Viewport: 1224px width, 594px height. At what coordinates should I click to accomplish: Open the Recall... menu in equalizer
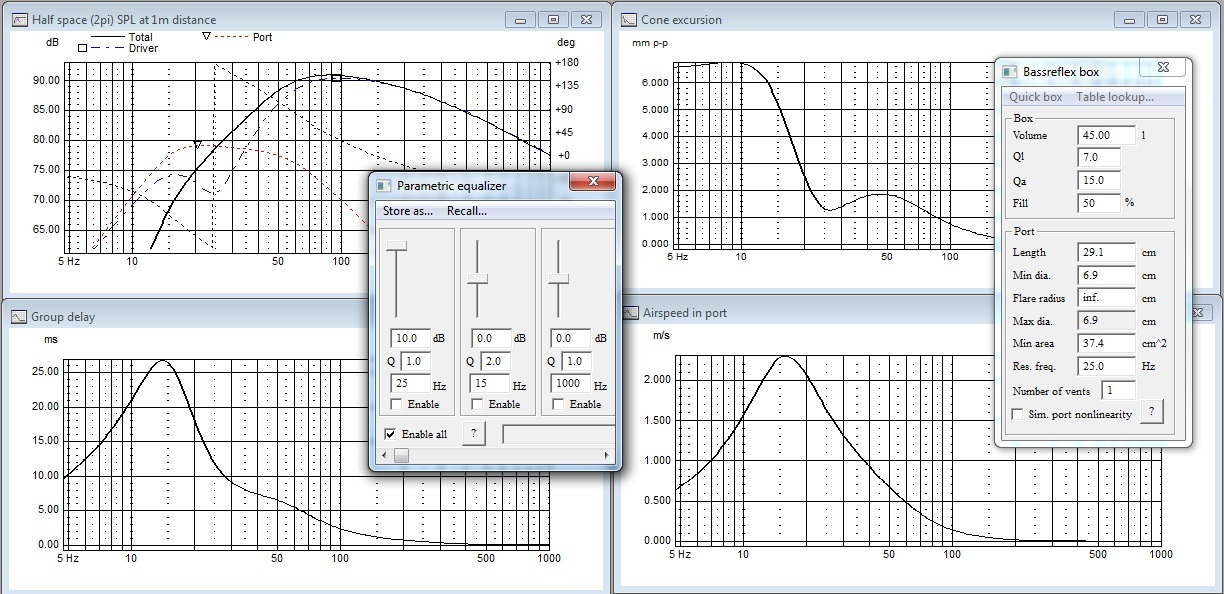tap(466, 211)
